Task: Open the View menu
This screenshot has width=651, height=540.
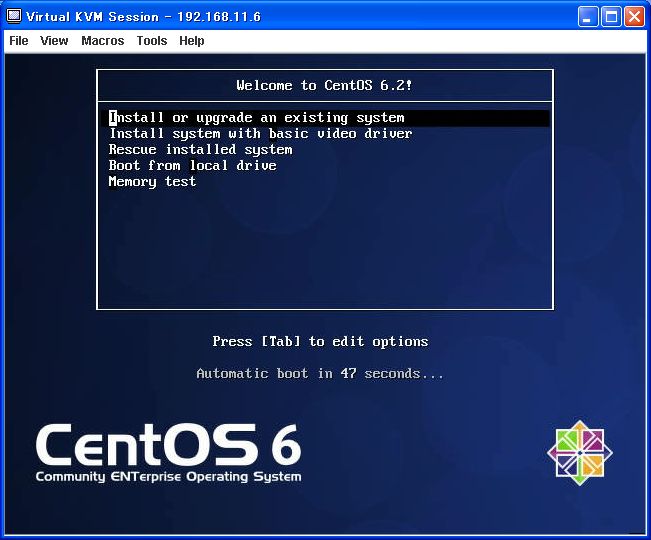Action: 54,41
